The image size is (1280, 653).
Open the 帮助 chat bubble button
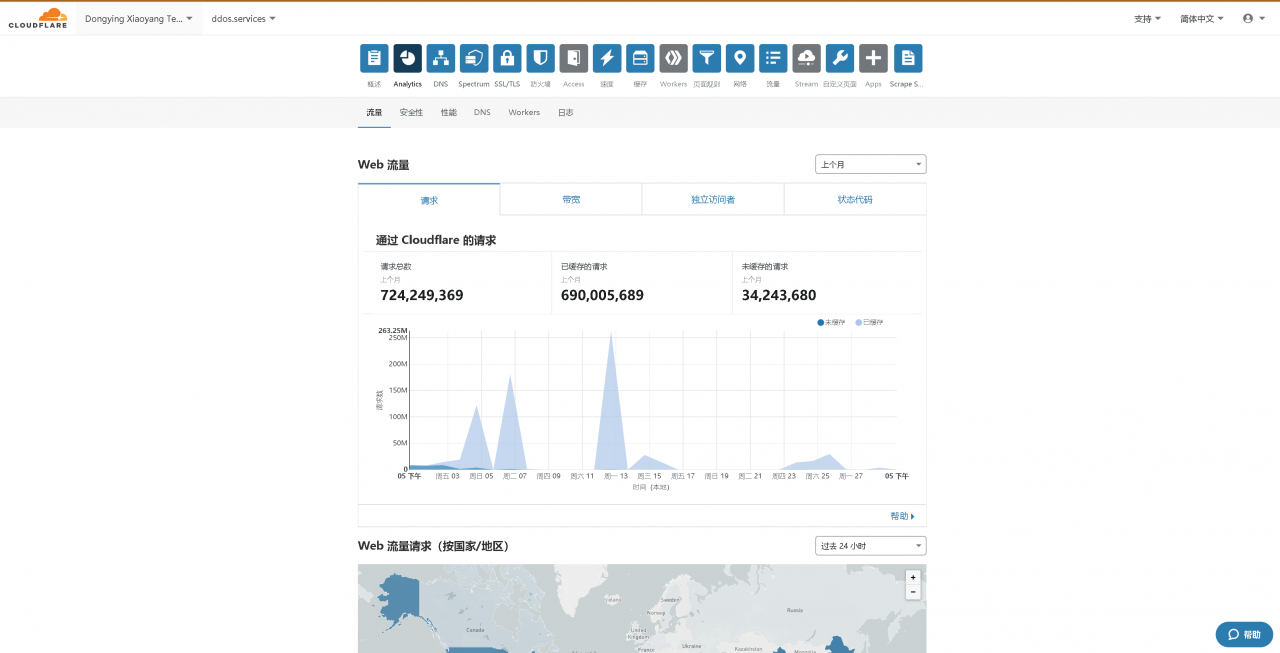(1244, 634)
